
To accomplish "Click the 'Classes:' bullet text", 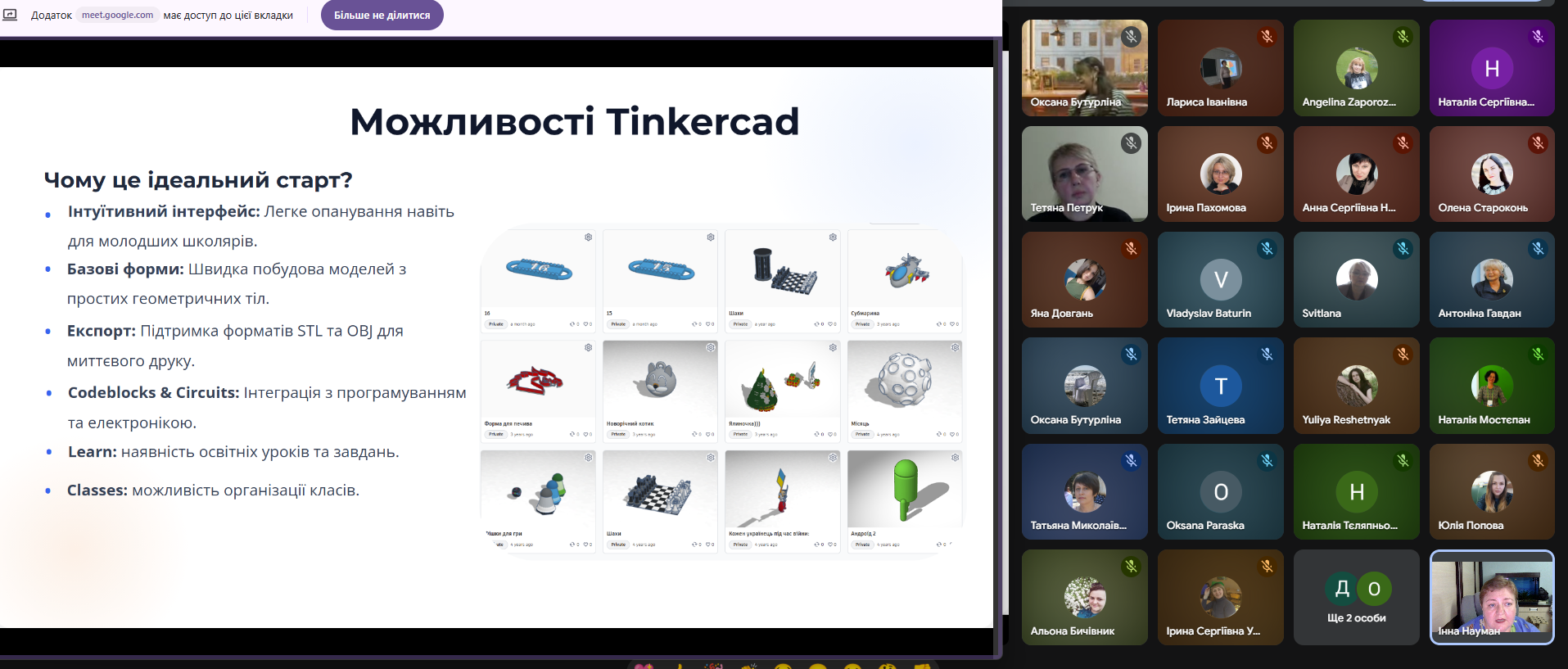I will 97,490.
